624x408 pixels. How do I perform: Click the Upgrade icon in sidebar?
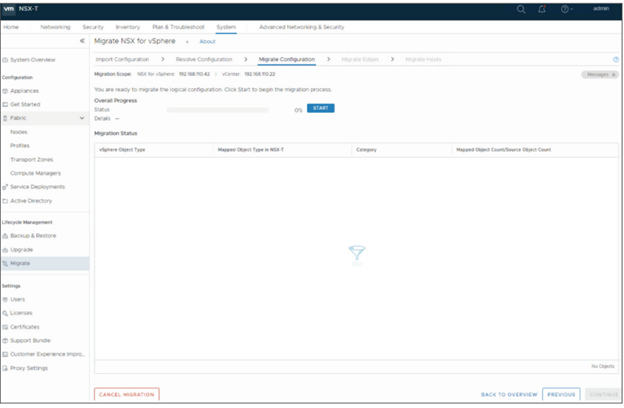[x=5, y=250]
